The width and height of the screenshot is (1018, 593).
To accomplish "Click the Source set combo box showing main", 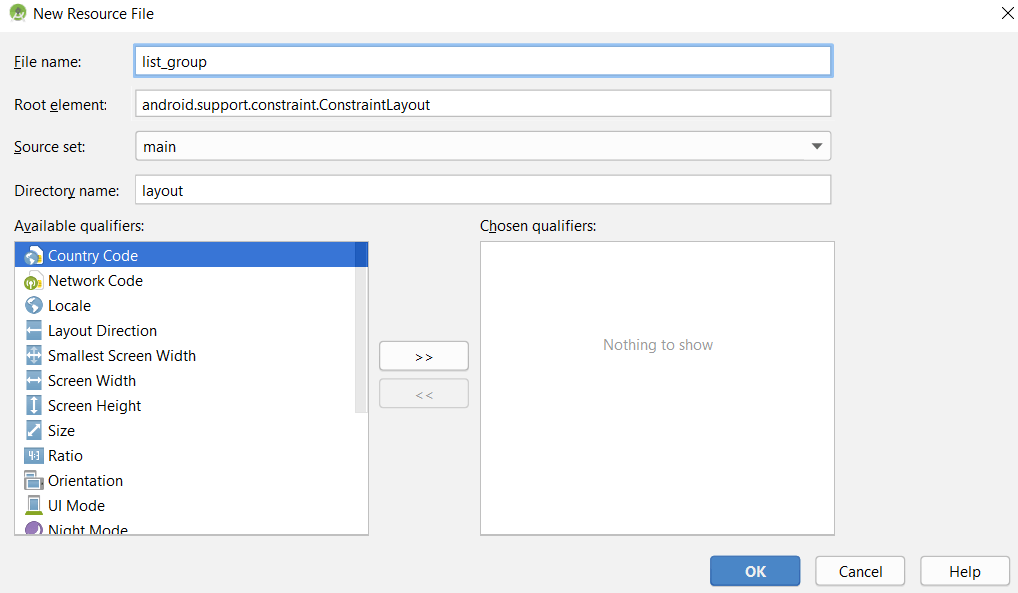I will pyautogui.click(x=482, y=146).
